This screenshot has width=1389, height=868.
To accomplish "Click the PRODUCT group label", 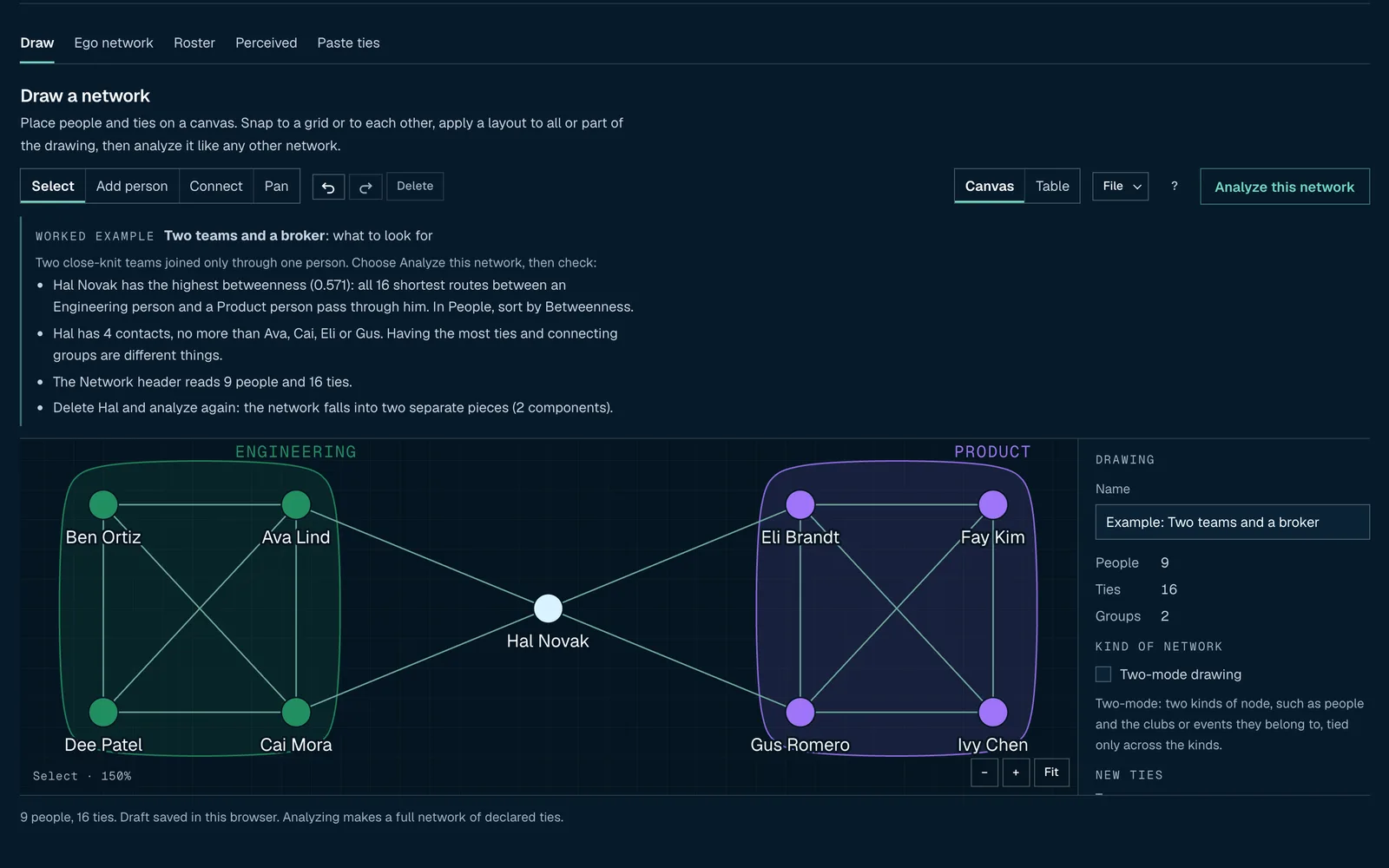I will point(992,452).
